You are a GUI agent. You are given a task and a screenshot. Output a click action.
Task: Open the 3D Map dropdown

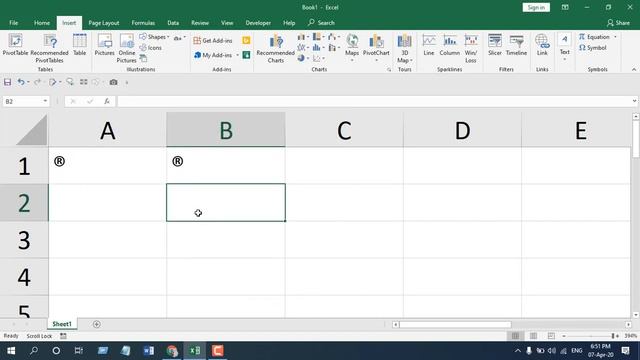pos(411,60)
